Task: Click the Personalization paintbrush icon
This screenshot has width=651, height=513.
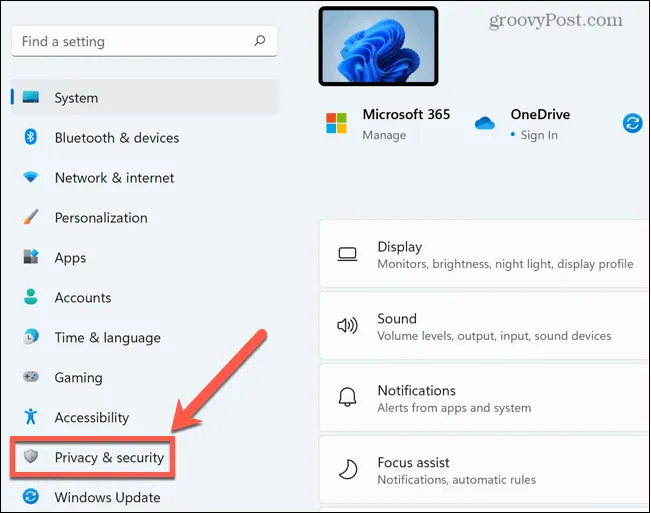Action: click(x=31, y=217)
